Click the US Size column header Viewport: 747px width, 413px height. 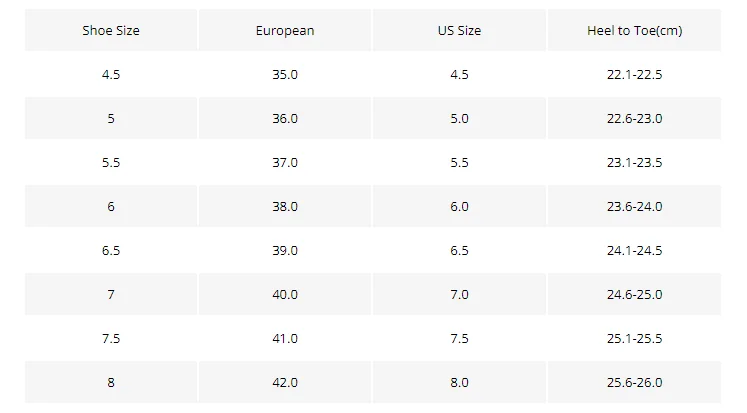[459, 30]
